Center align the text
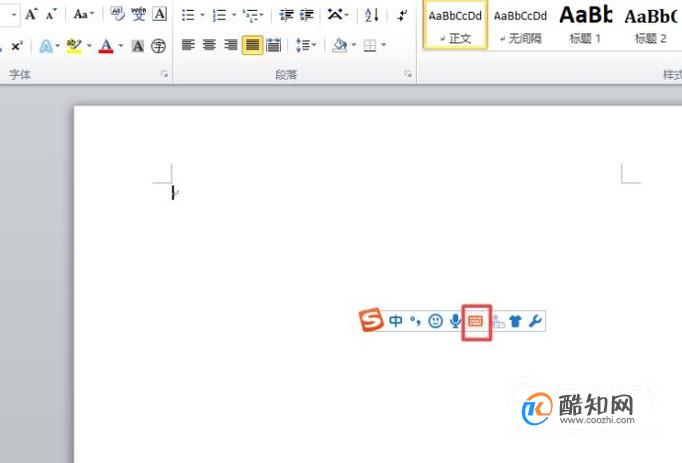The image size is (682, 463). click(x=209, y=45)
